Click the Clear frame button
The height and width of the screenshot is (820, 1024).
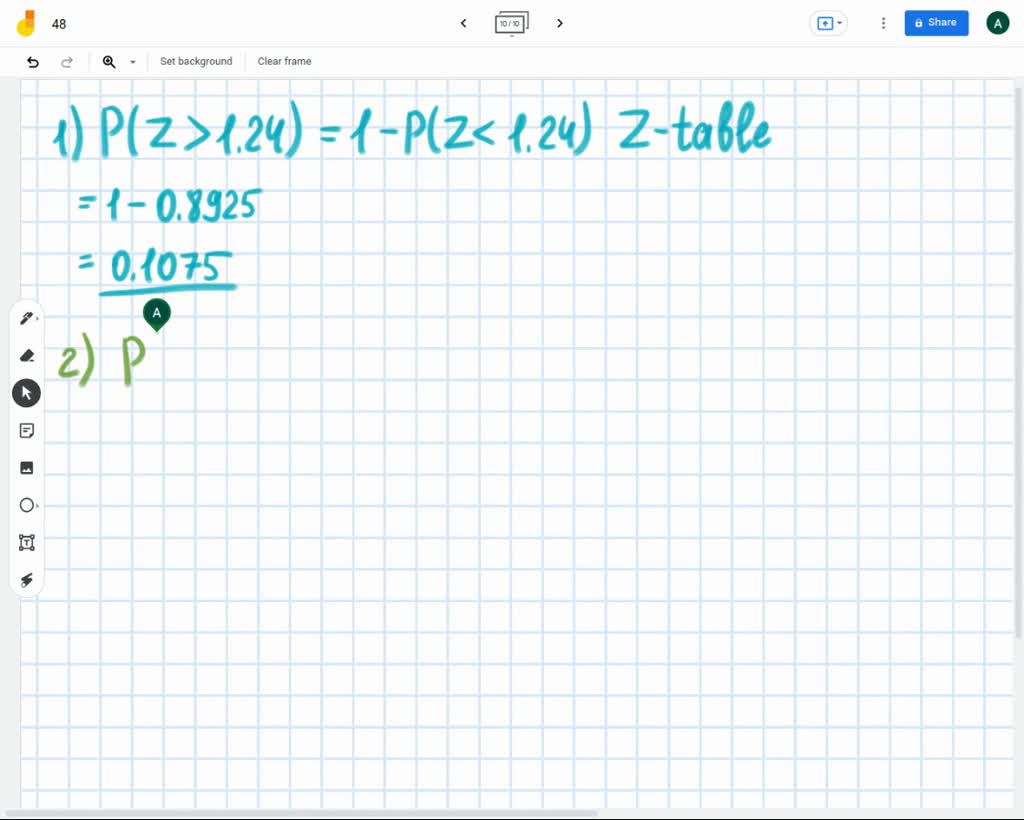pos(284,61)
